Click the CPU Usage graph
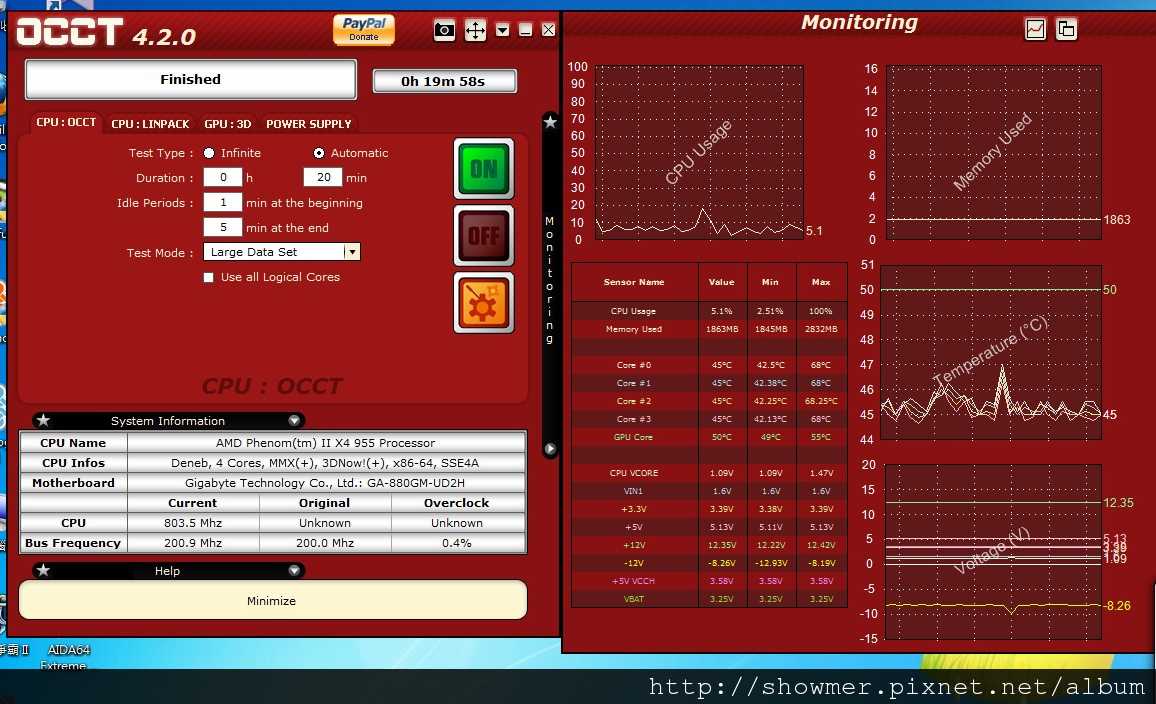 tap(699, 153)
